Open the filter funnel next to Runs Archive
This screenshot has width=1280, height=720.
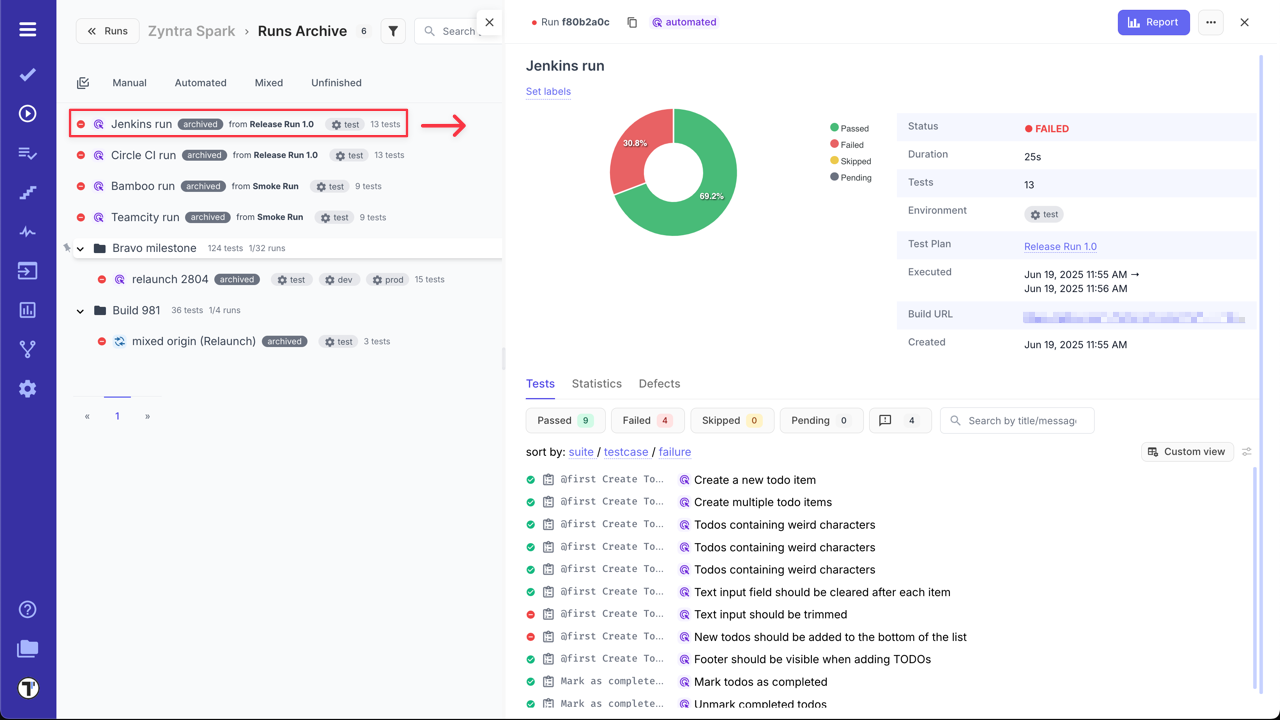click(x=392, y=31)
